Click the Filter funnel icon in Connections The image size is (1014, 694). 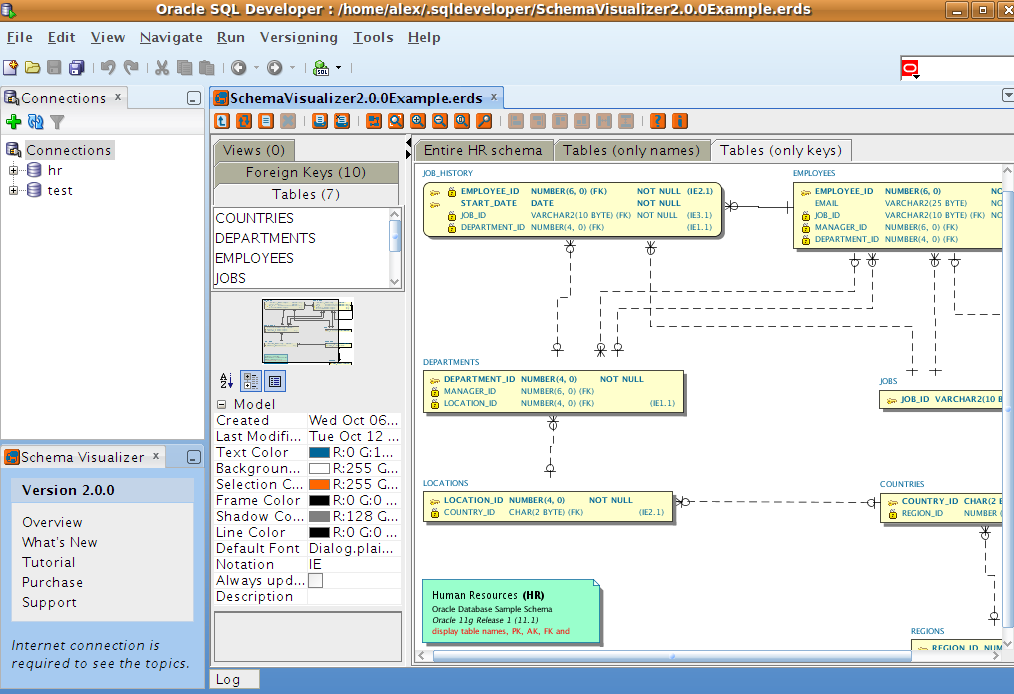pyautogui.click(x=58, y=122)
